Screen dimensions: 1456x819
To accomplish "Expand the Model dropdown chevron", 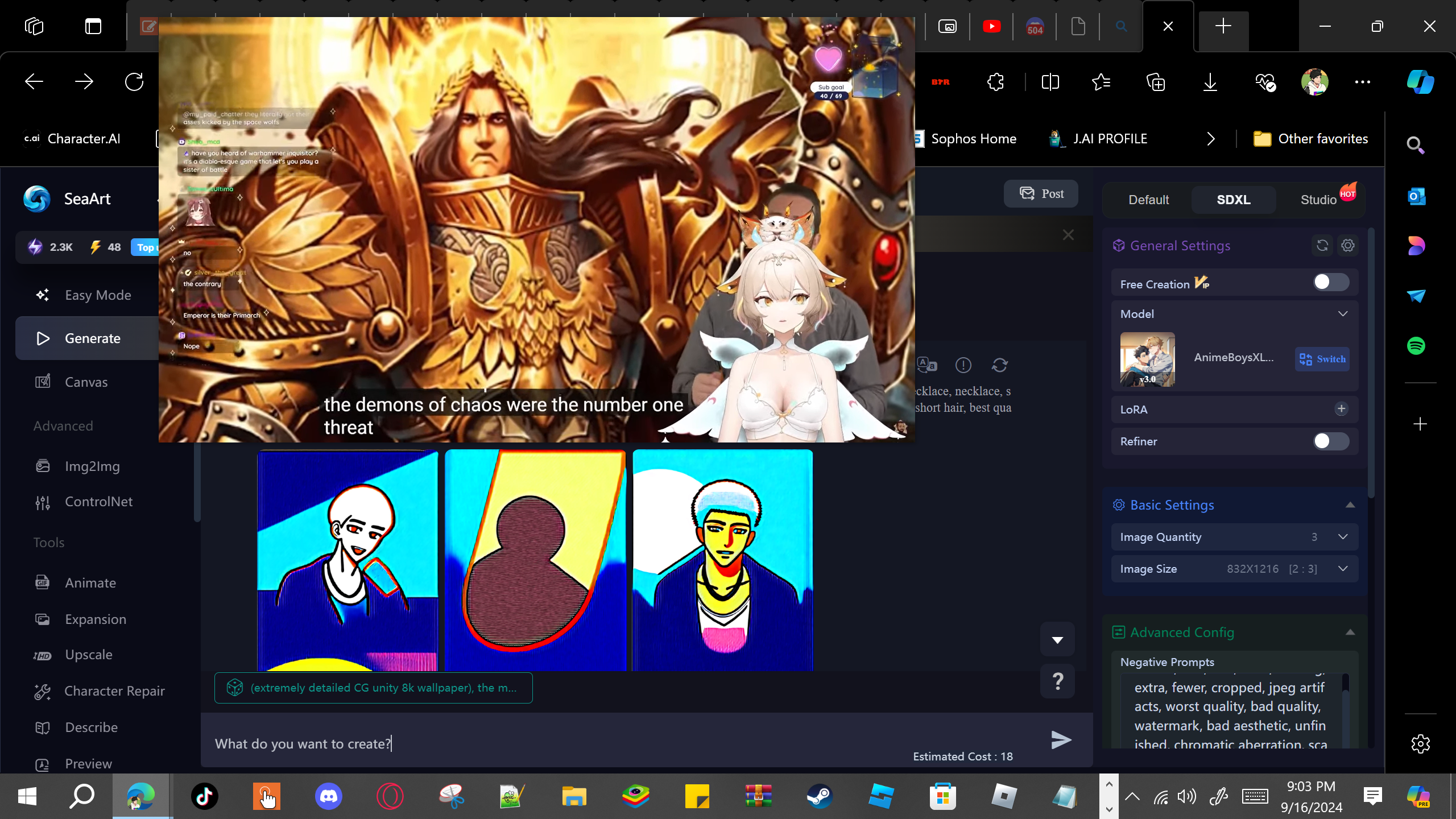I will click(1343, 314).
